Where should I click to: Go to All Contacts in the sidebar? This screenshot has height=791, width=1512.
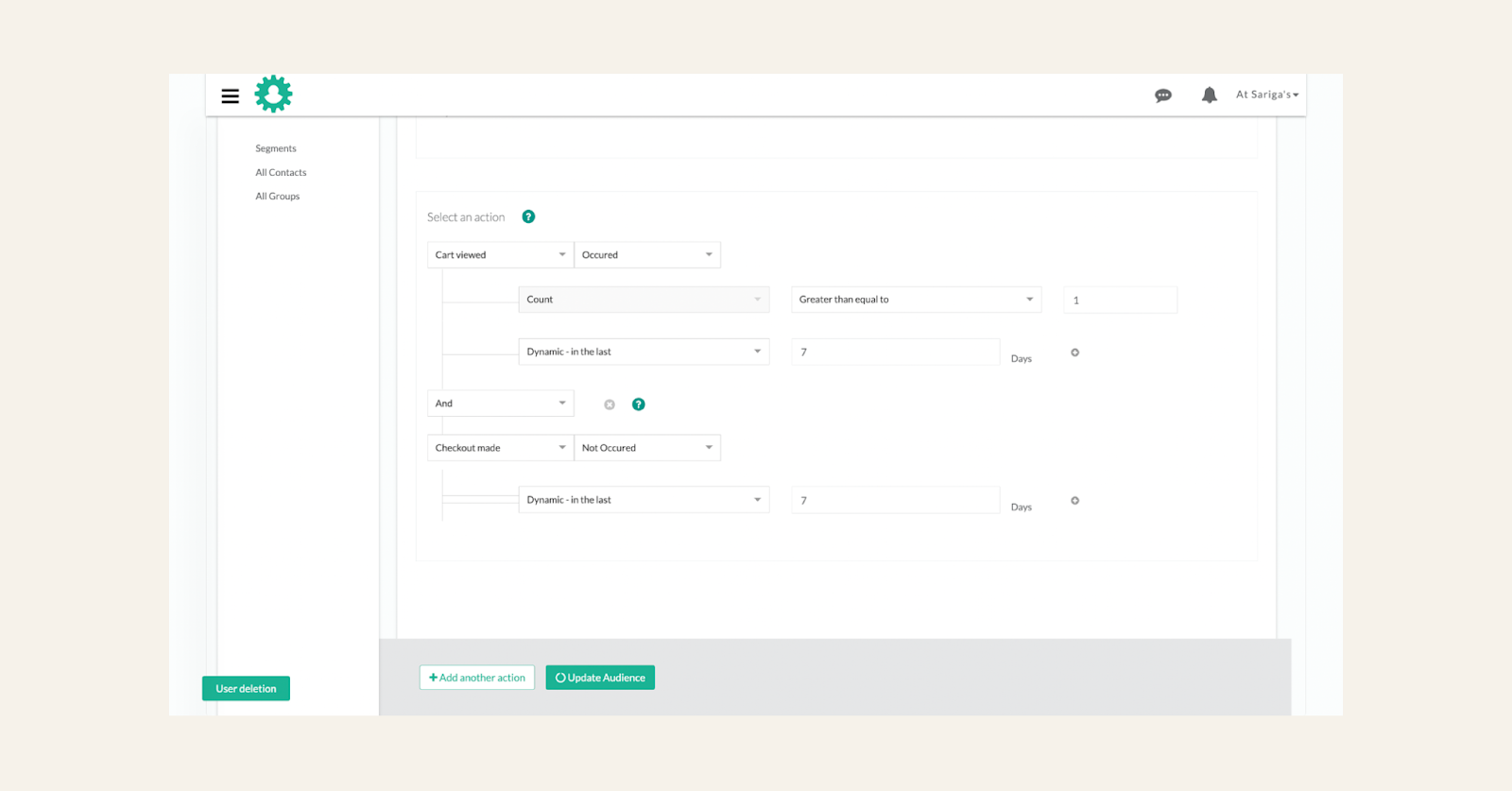281,172
